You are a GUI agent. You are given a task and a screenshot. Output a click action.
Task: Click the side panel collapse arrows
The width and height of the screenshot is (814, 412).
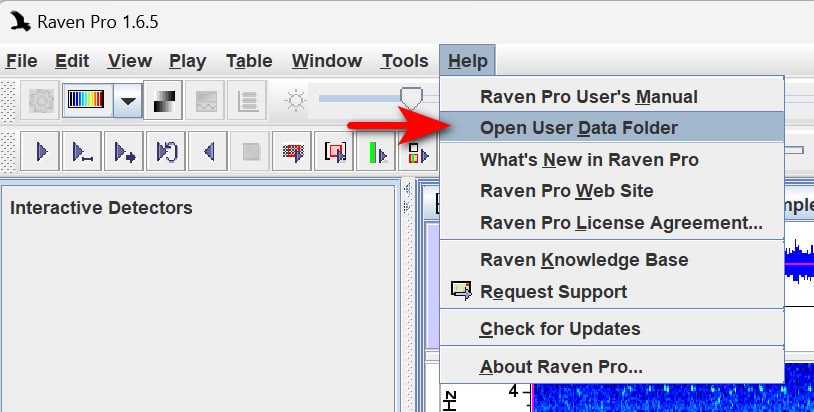point(408,198)
